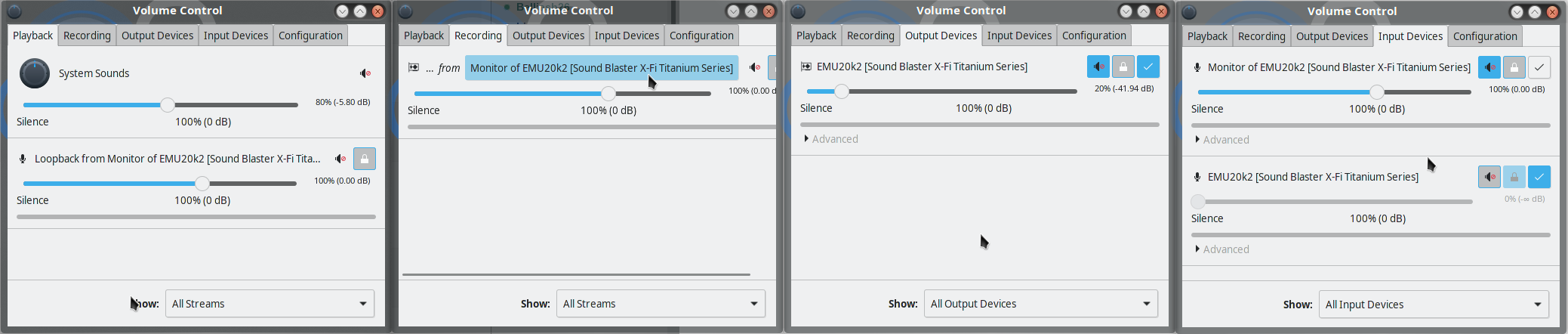The width and height of the screenshot is (1568, 334).
Task: Click the System Sounds knob icon
Action: [x=35, y=73]
